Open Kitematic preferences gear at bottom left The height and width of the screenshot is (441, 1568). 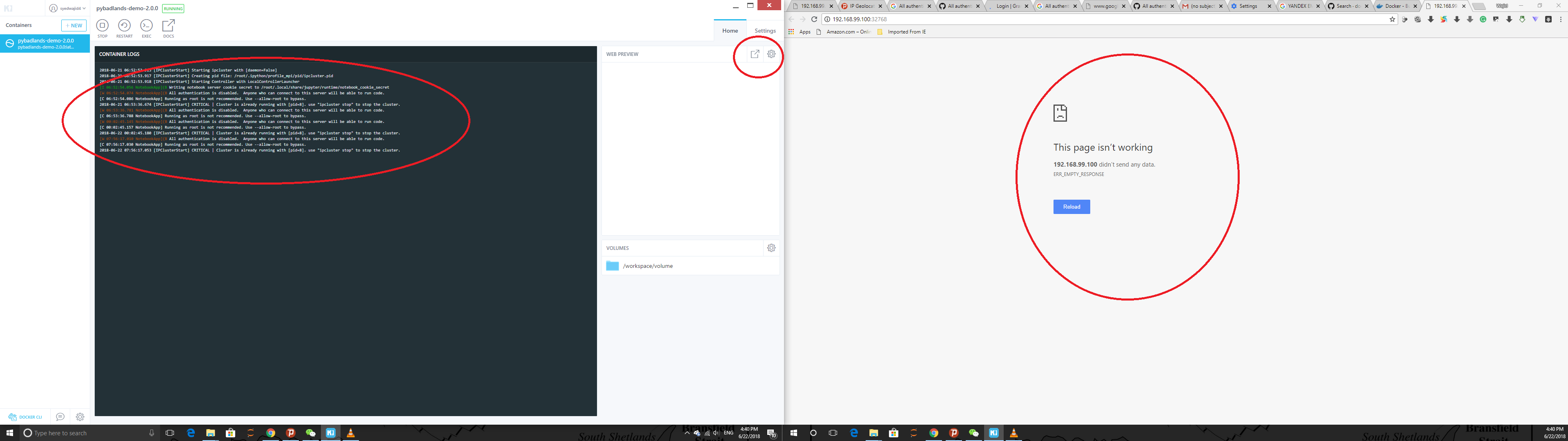[x=80, y=417]
